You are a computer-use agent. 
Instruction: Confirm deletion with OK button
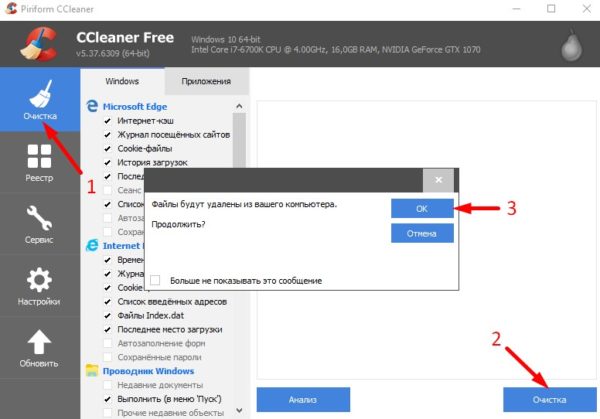422,209
